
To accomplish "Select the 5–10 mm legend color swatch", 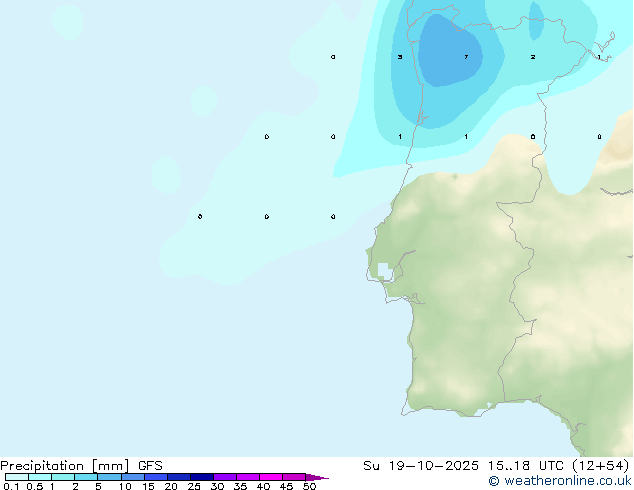I will [x=110, y=477].
